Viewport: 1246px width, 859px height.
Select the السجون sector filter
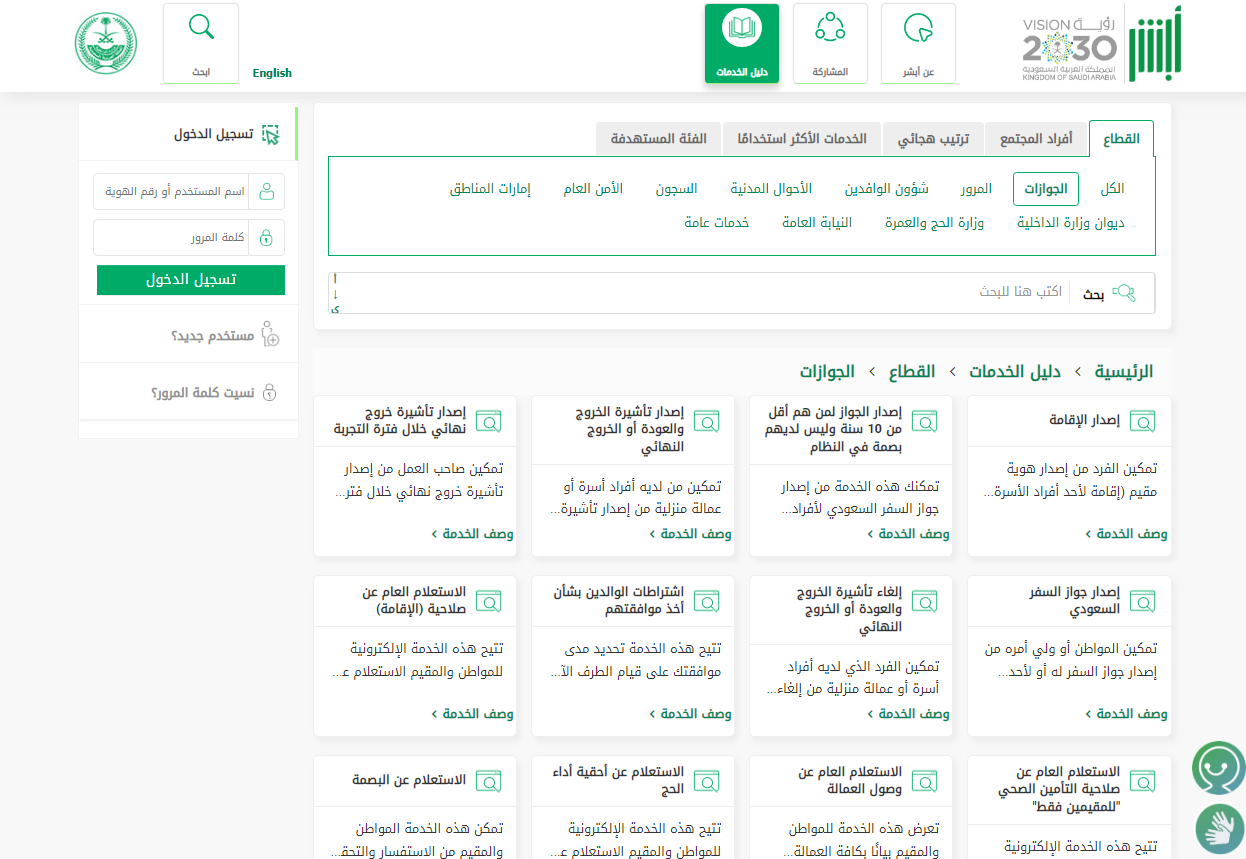[676, 189]
